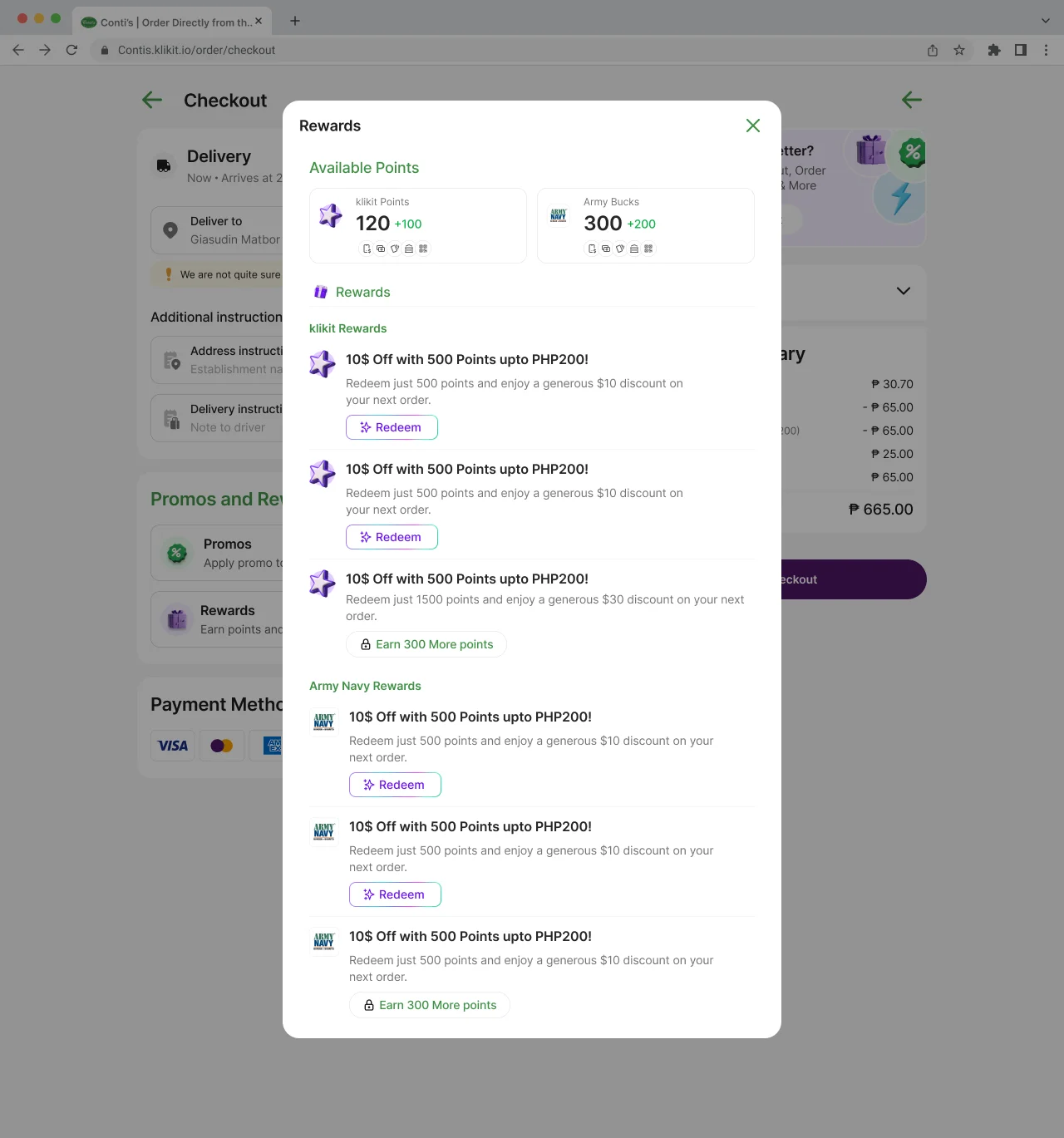Click the 'Available Points' heading
Viewport: 1064px width, 1138px height.
[x=364, y=168]
